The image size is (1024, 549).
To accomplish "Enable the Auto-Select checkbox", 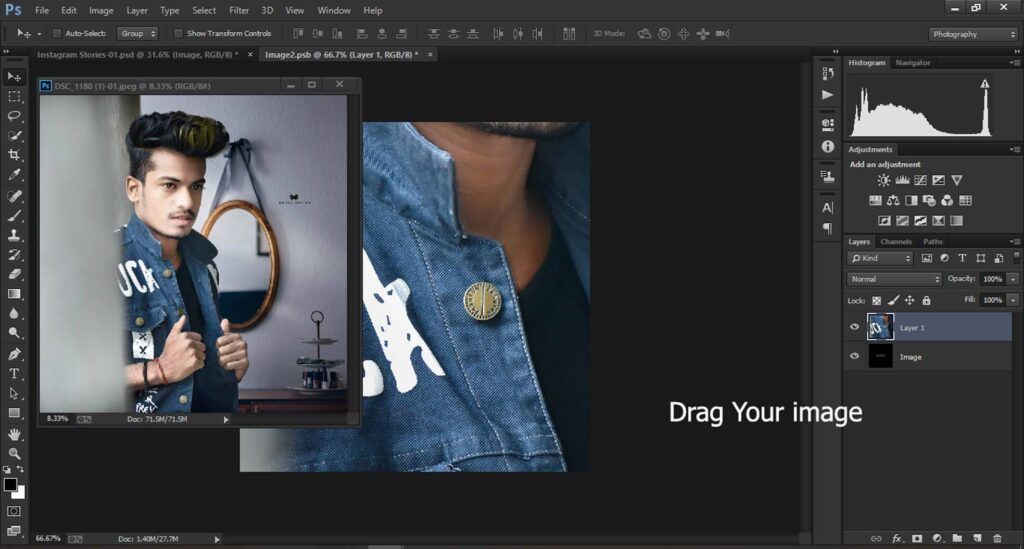I will pos(57,33).
